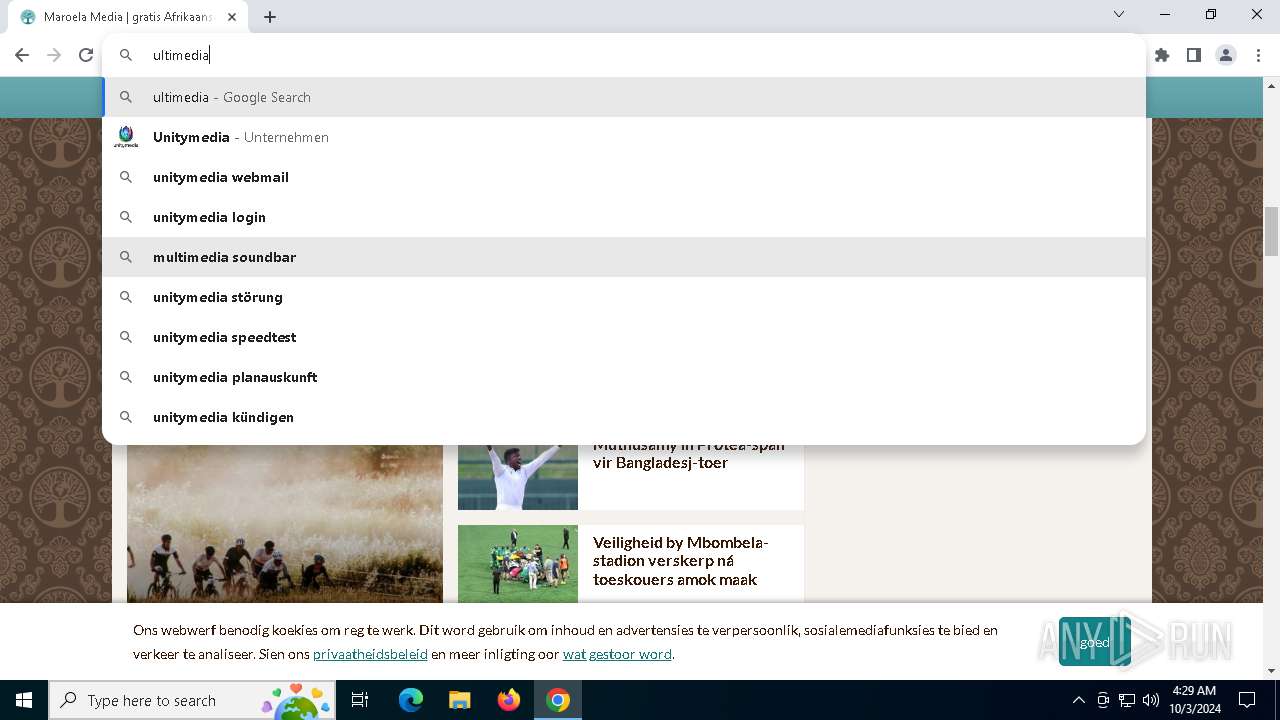Close the Maroela Media tab

click(x=232, y=17)
